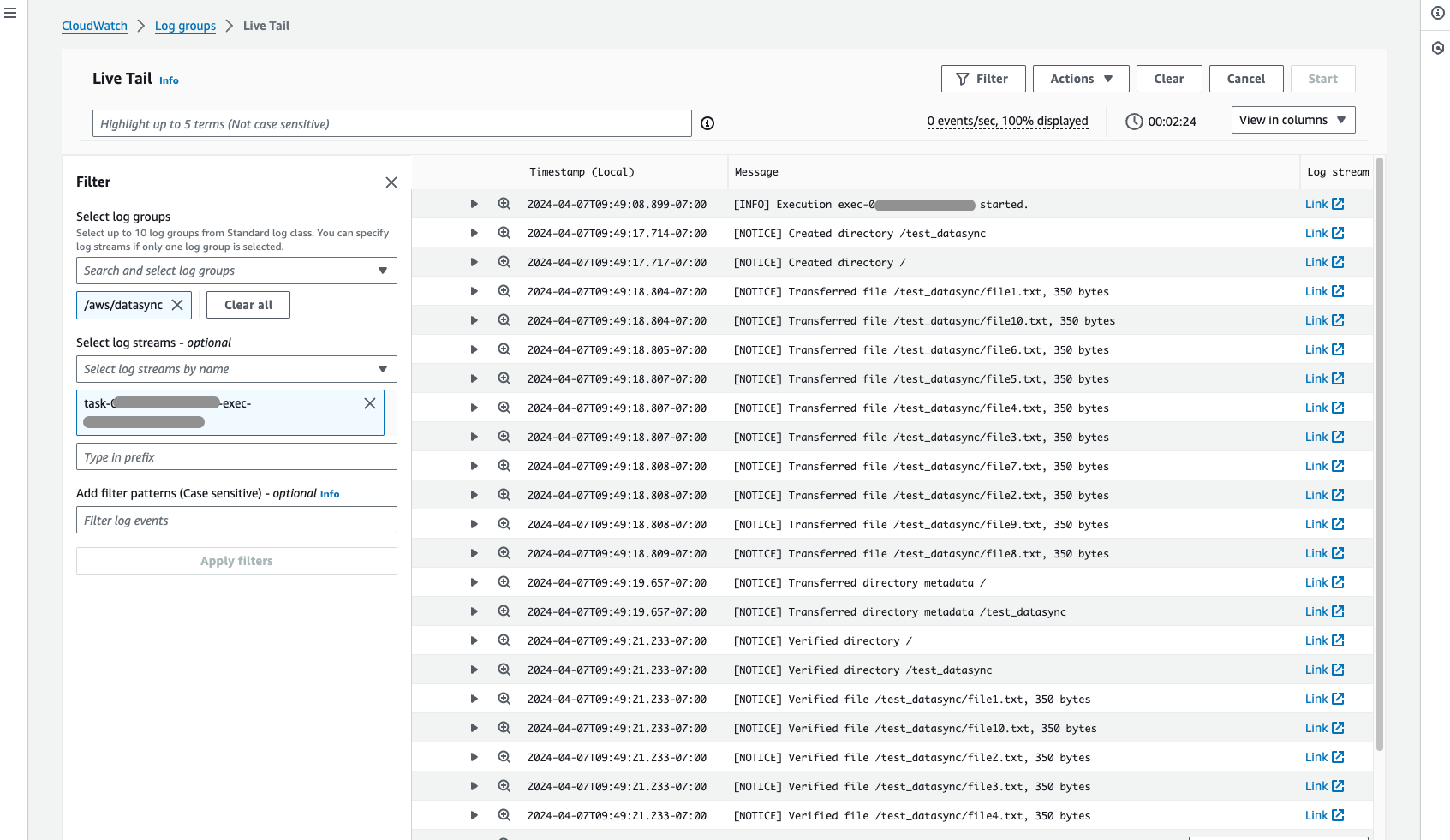Zoom into Transferred file6.txt log event

click(x=504, y=349)
